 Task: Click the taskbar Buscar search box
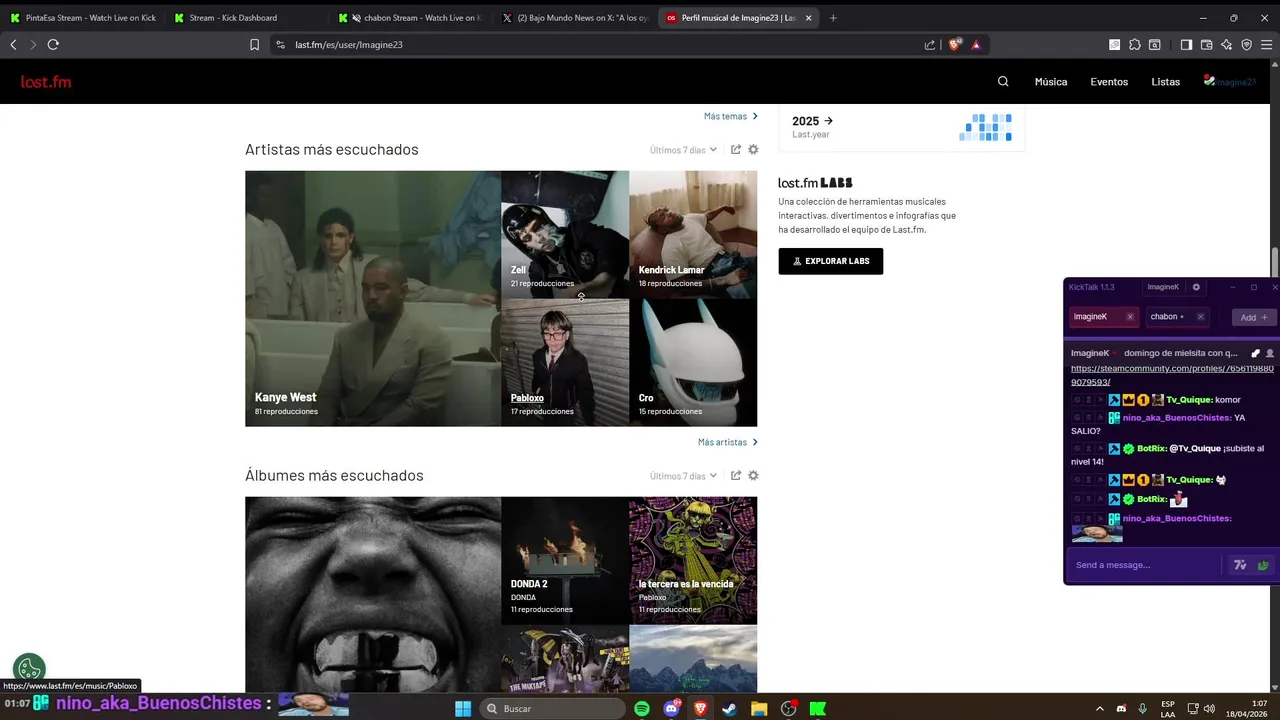(x=552, y=709)
